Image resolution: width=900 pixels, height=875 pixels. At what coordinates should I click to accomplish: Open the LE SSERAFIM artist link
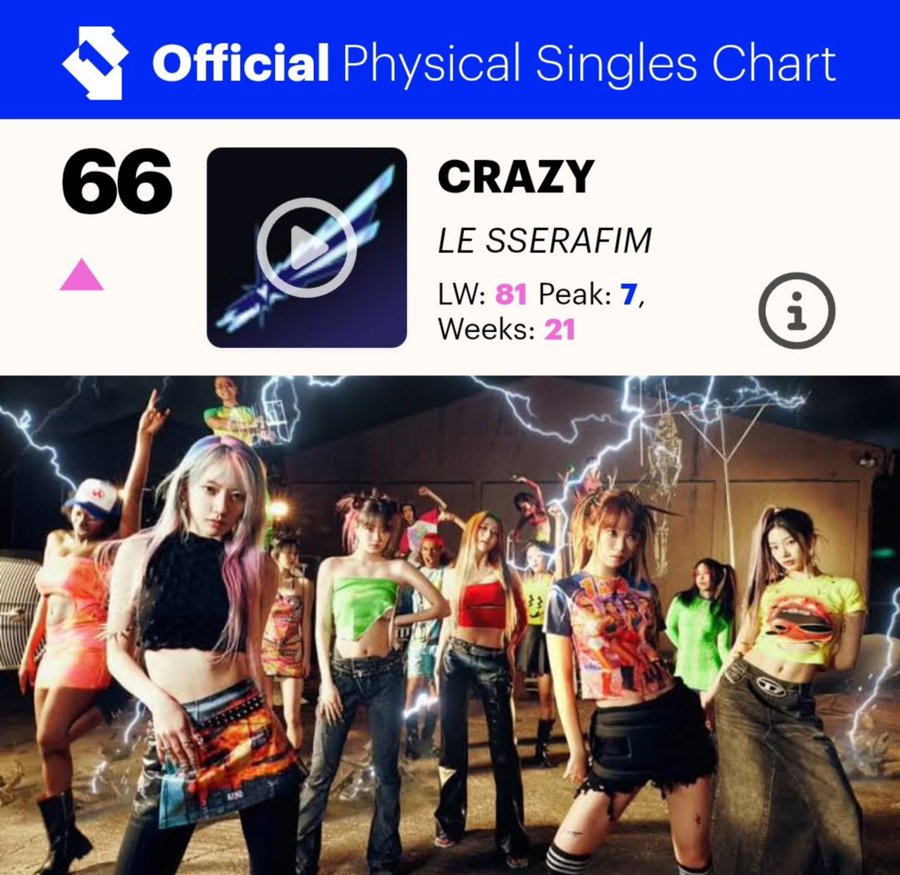[x=545, y=241]
